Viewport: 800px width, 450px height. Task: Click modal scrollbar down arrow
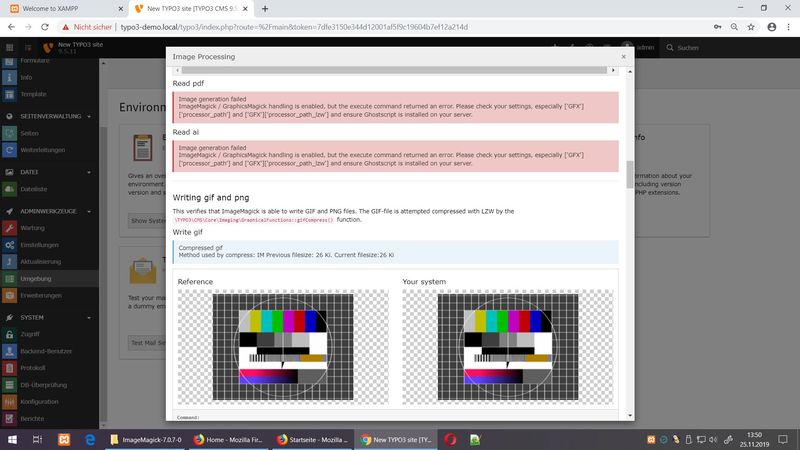pyautogui.click(x=630, y=415)
